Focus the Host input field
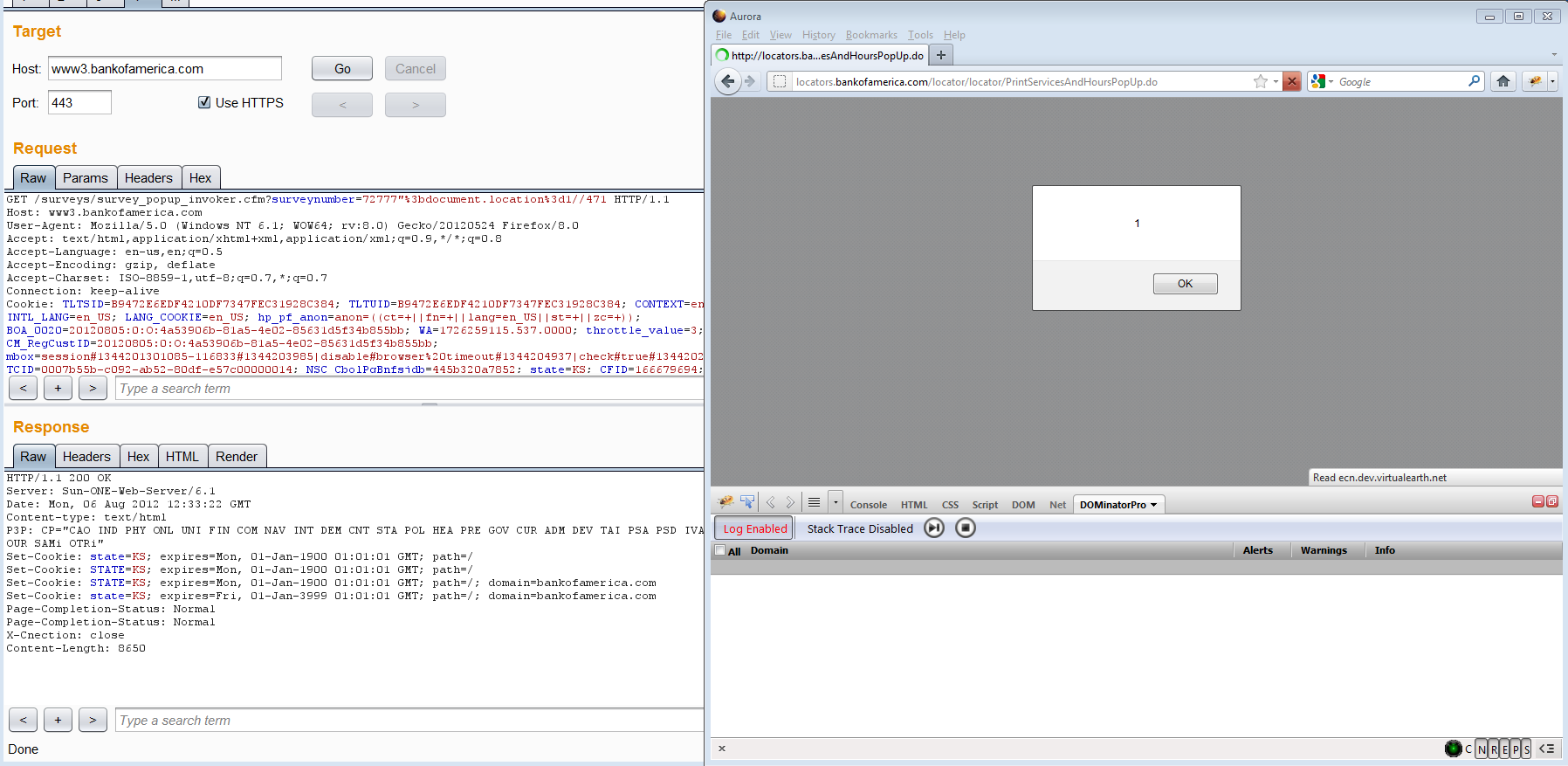 [x=165, y=68]
